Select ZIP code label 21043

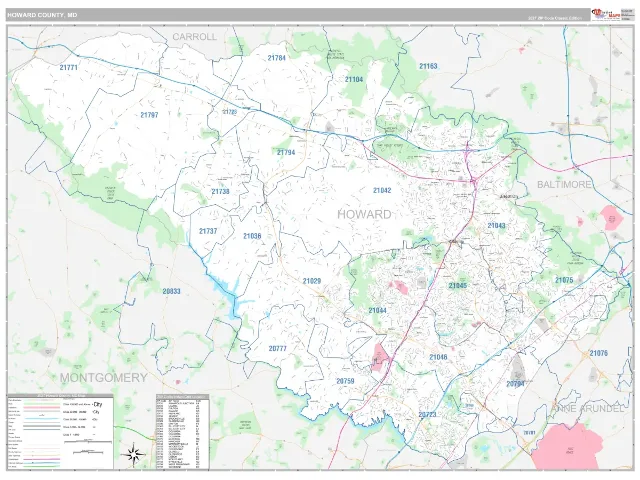point(496,225)
